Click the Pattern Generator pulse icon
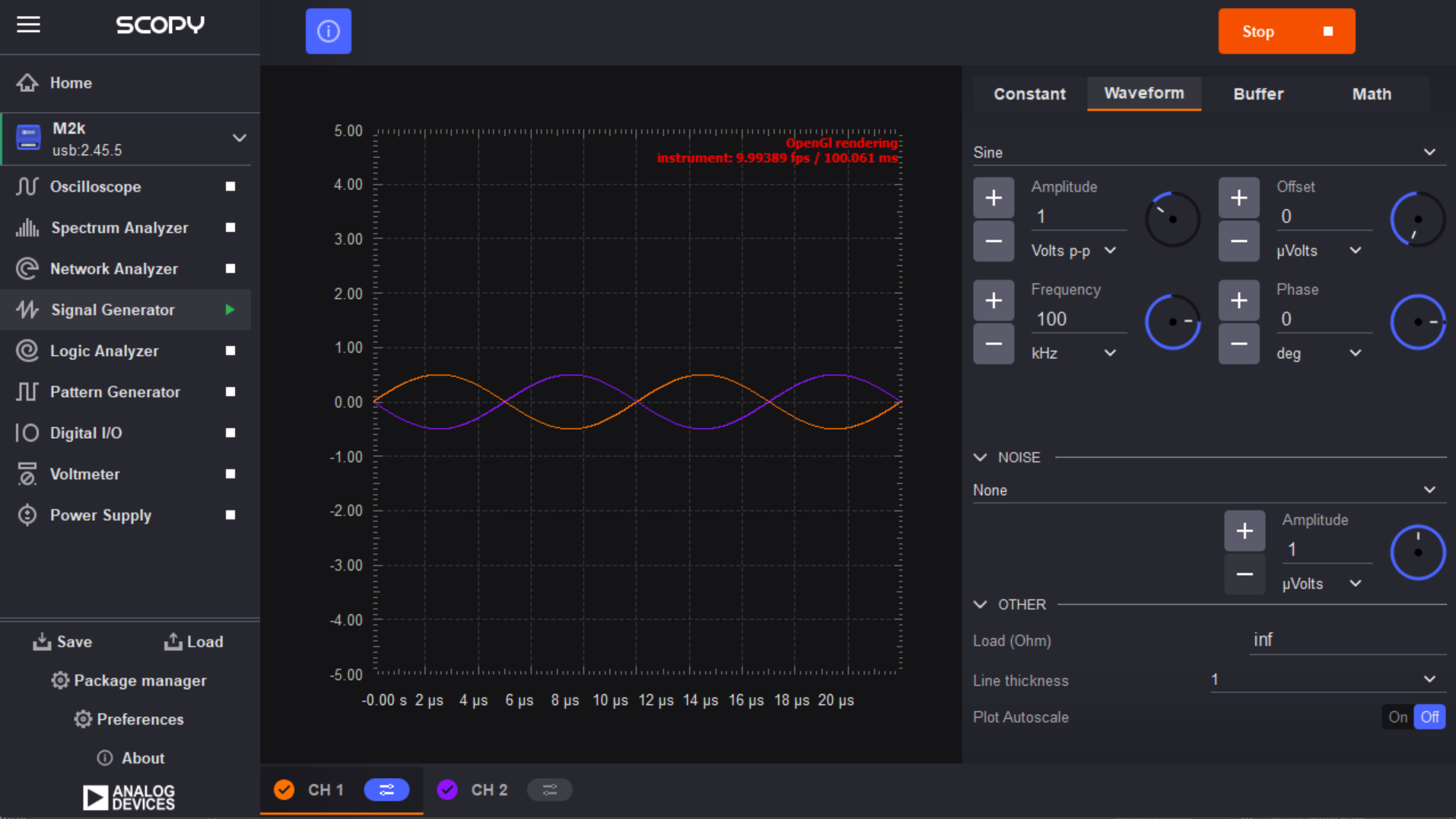 click(x=27, y=392)
